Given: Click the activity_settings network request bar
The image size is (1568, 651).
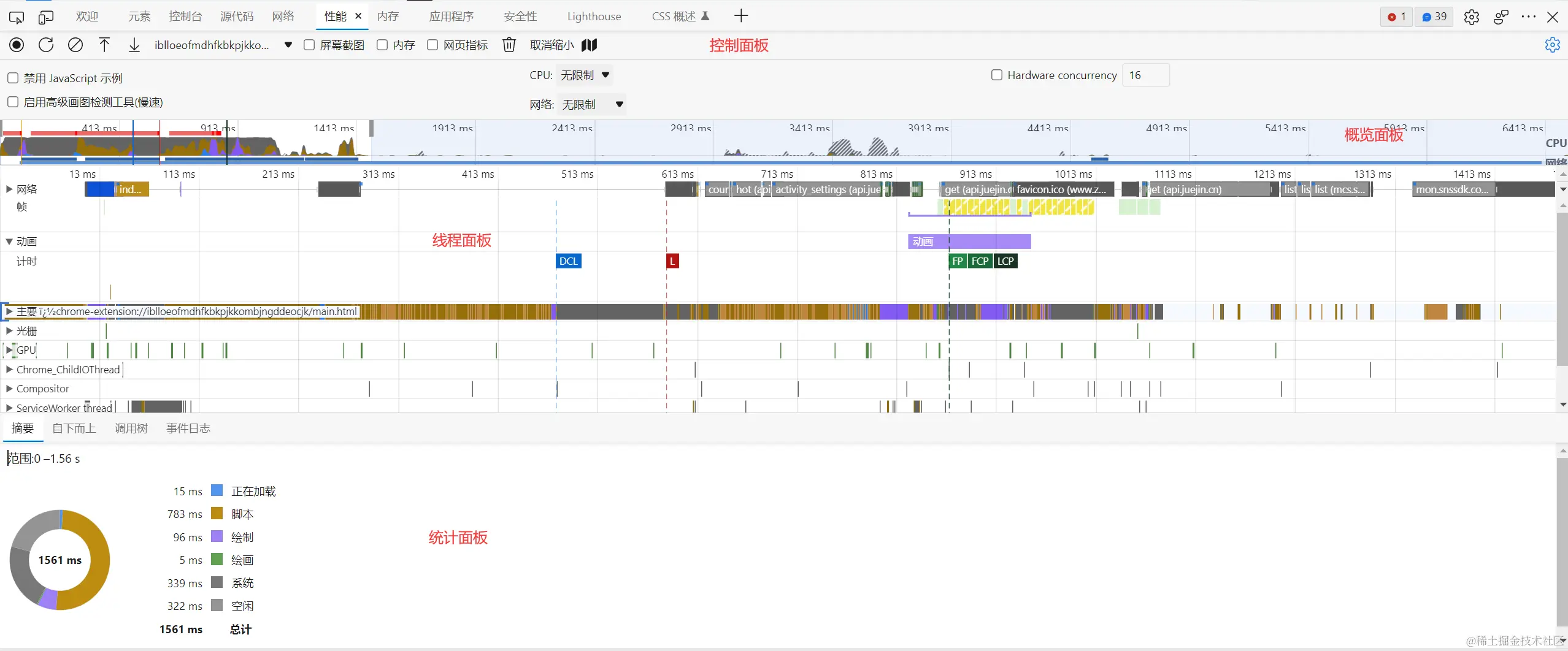Looking at the screenshot, I should click(x=828, y=189).
